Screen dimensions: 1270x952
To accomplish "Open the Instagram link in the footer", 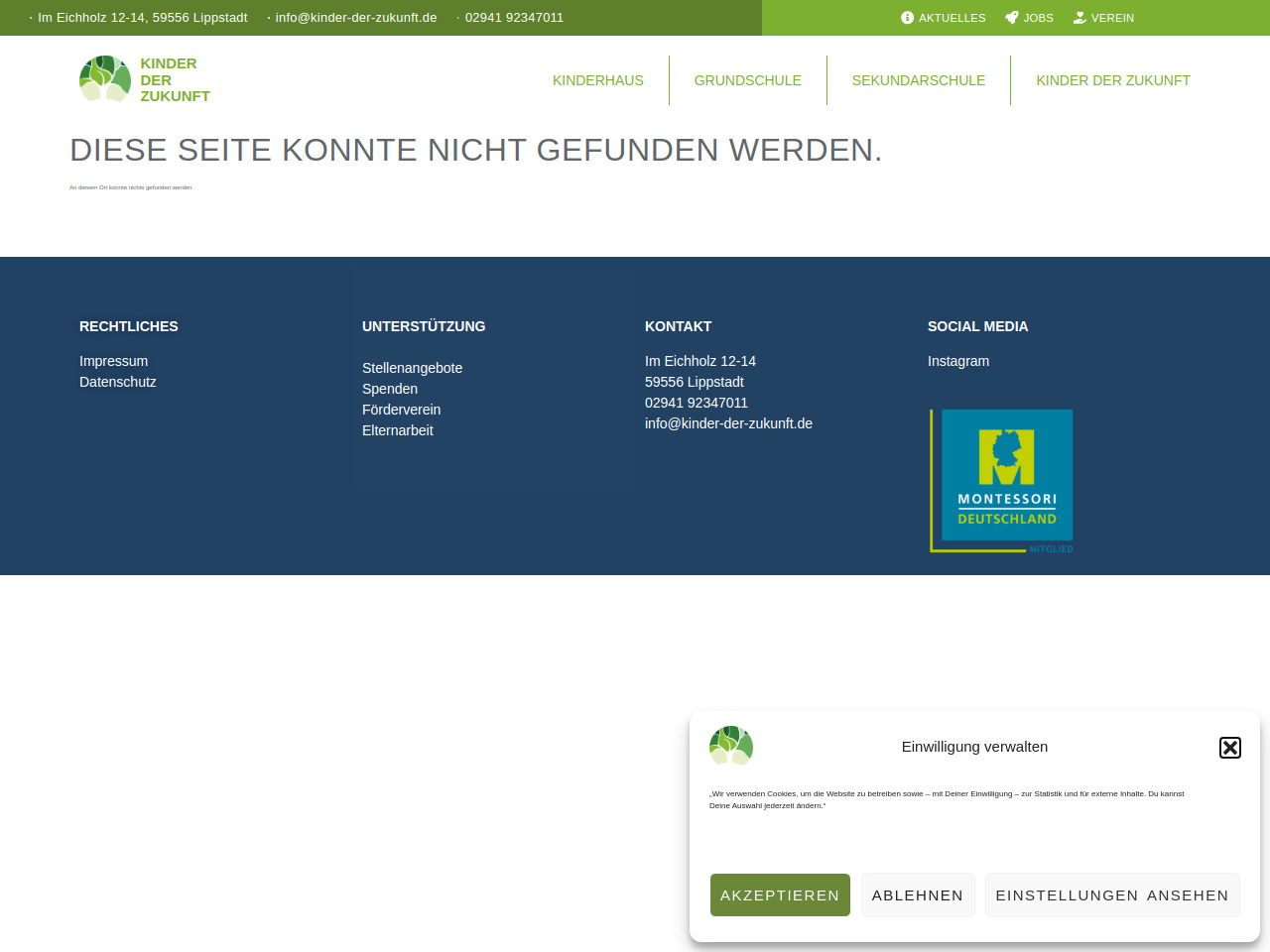I will tap(957, 361).
